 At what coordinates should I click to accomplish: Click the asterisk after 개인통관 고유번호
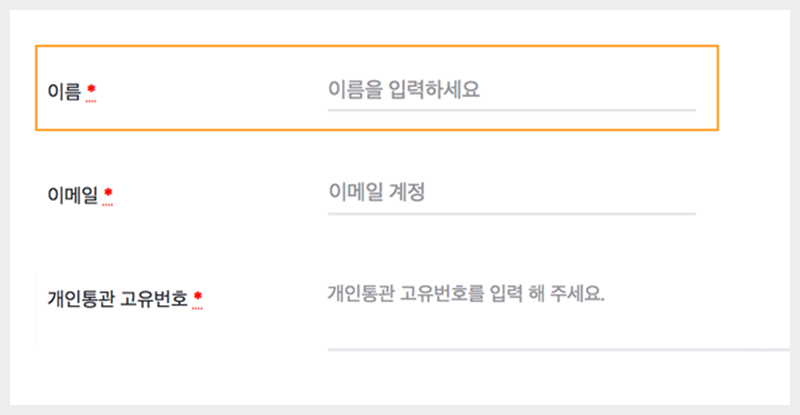[x=197, y=296]
